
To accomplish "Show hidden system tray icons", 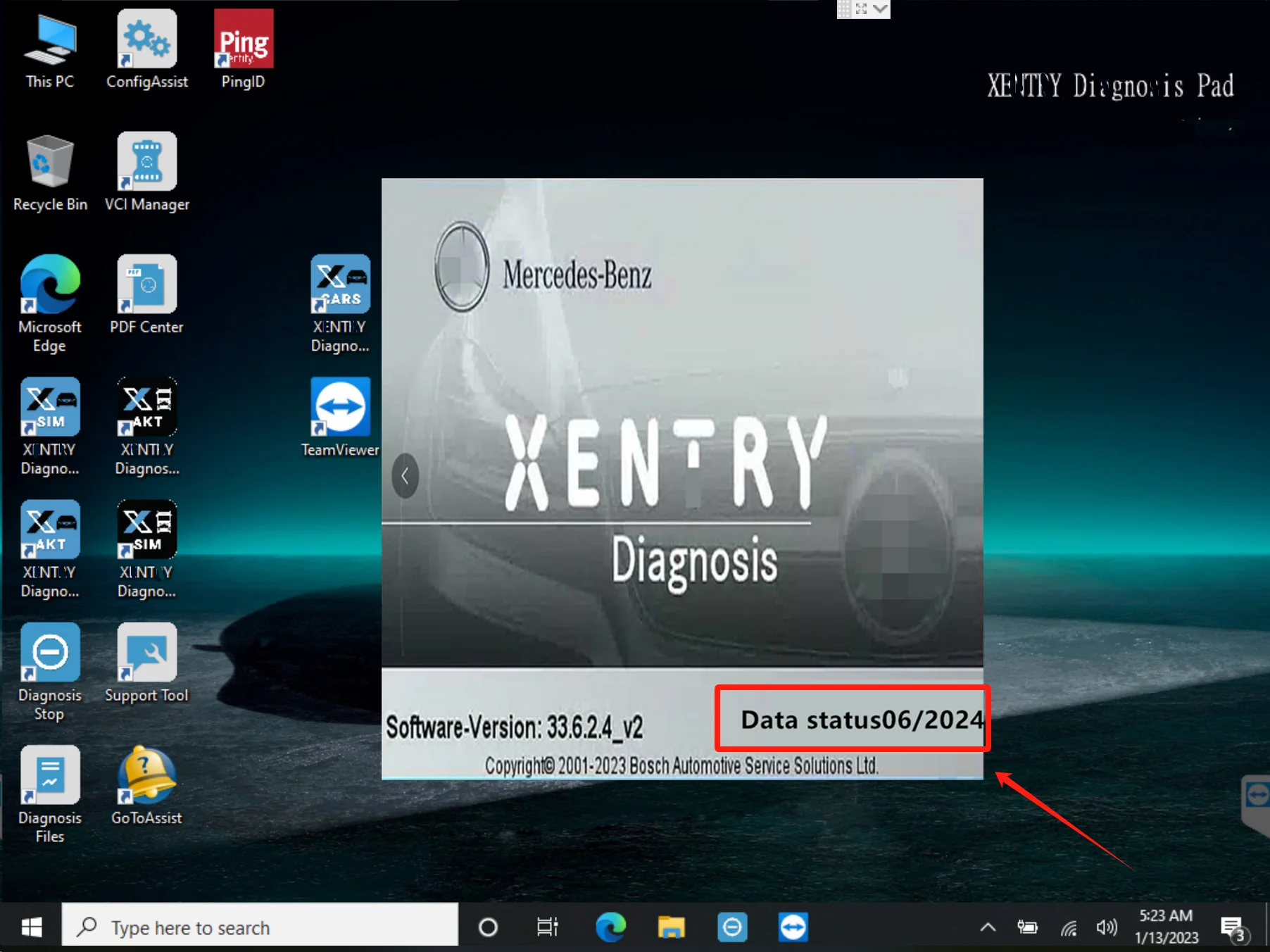I will tap(988, 927).
